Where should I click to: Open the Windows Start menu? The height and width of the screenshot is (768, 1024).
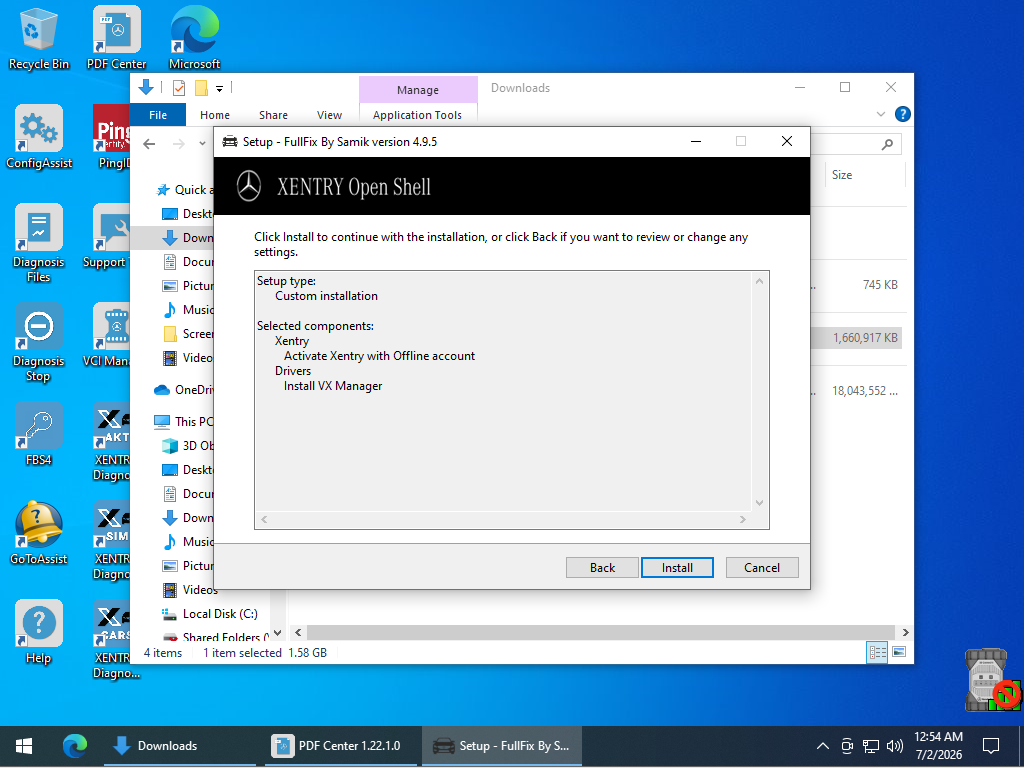point(24,746)
